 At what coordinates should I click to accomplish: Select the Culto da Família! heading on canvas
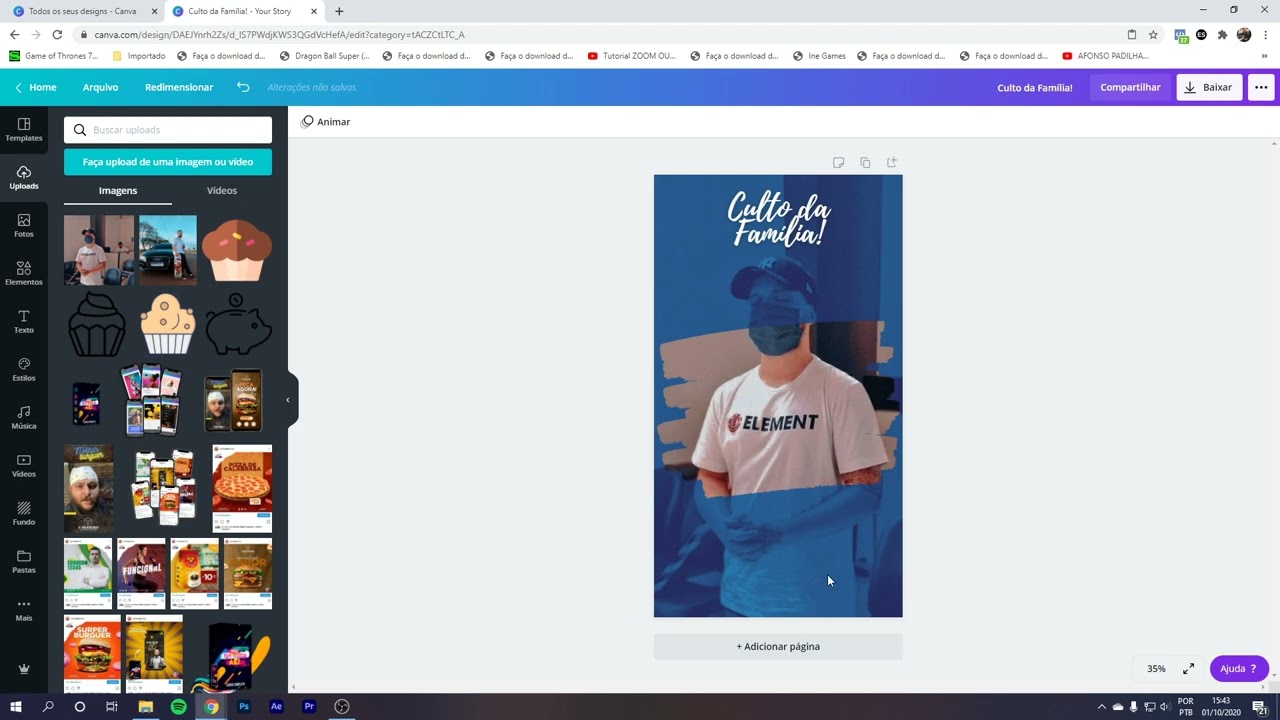tap(778, 219)
